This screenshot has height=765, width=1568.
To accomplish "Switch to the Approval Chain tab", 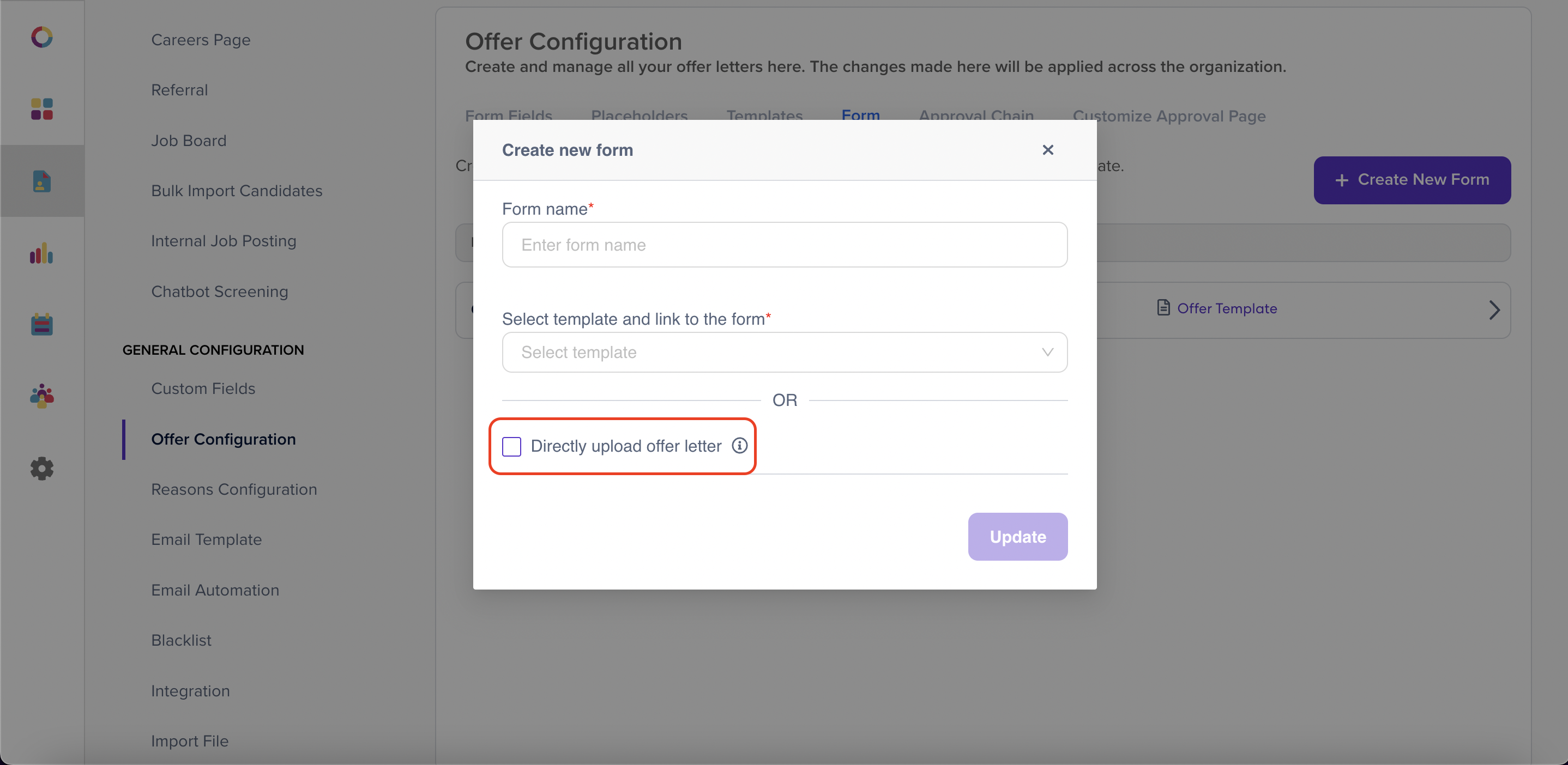I will [x=976, y=115].
